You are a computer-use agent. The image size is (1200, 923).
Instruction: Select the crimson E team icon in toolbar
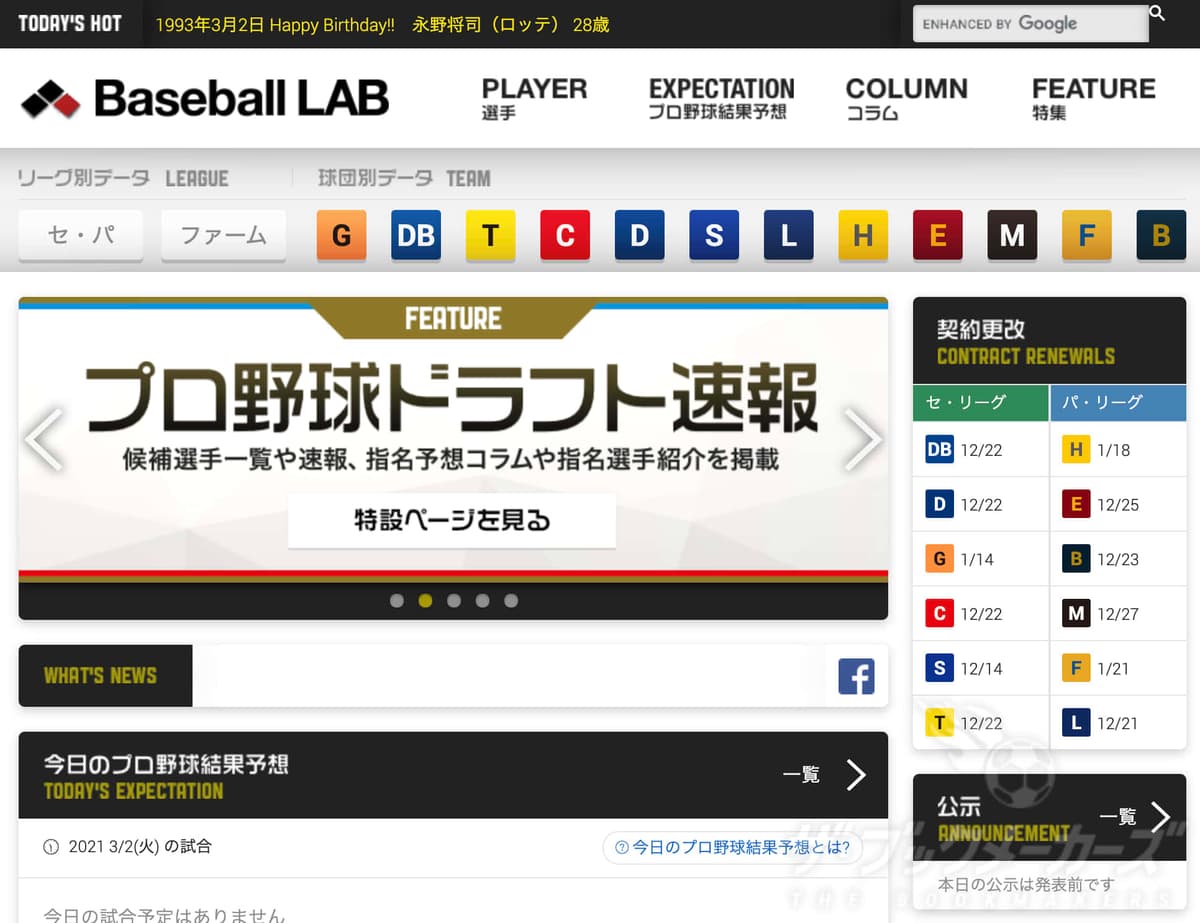(x=938, y=235)
